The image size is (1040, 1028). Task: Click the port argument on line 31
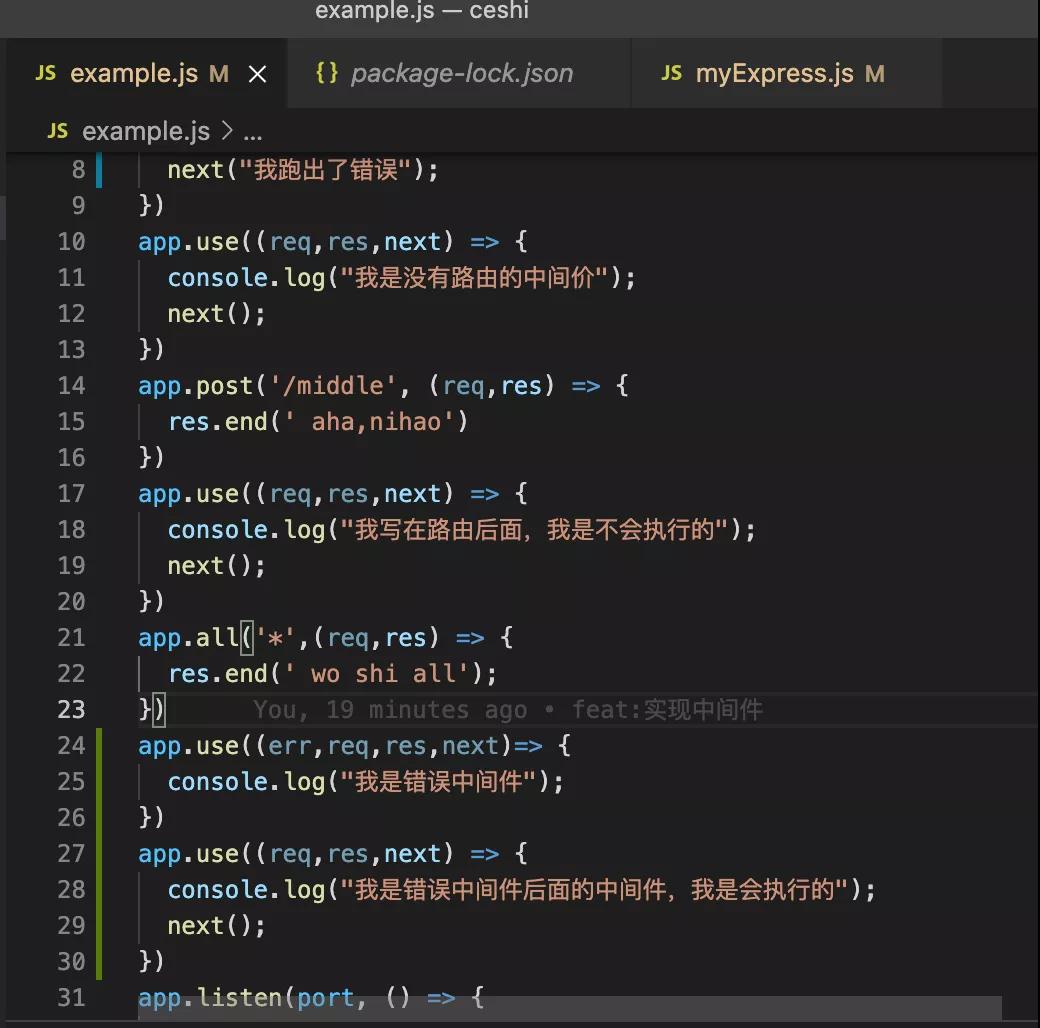click(x=325, y=999)
